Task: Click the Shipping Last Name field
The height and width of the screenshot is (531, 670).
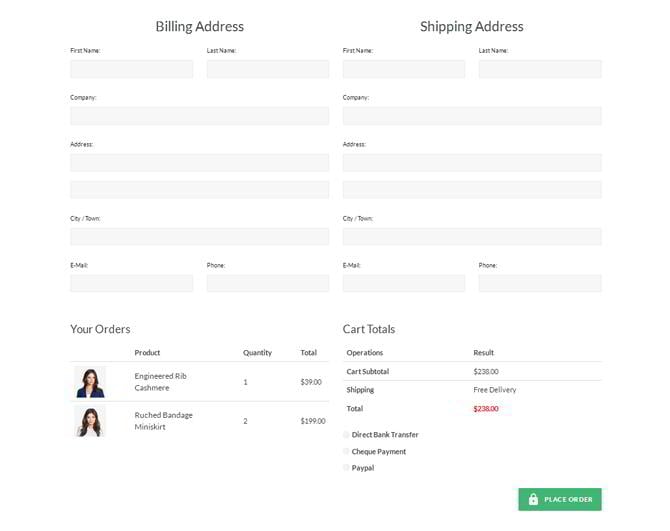Action: point(539,69)
